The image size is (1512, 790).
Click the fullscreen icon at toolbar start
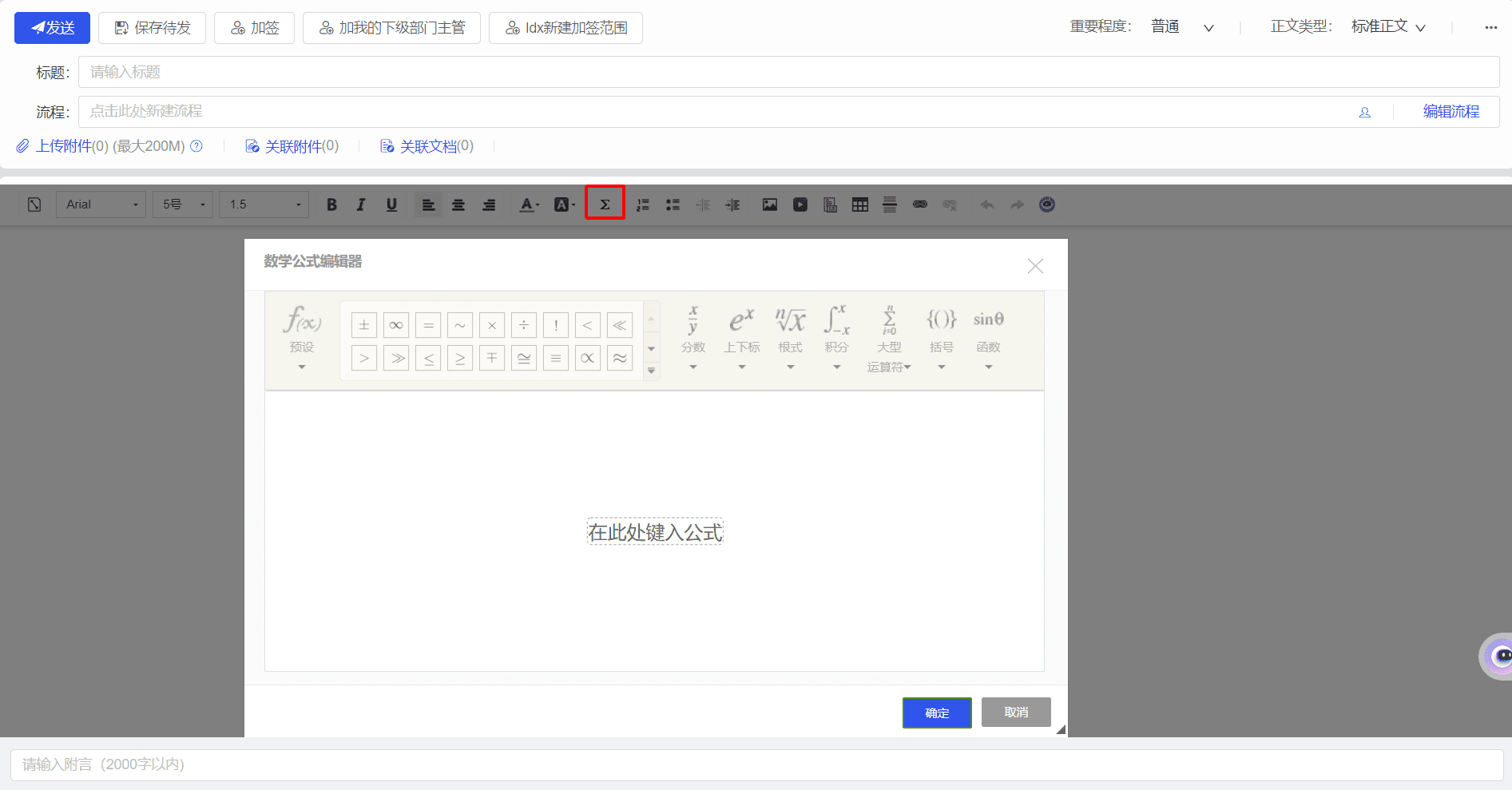pyautogui.click(x=34, y=204)
